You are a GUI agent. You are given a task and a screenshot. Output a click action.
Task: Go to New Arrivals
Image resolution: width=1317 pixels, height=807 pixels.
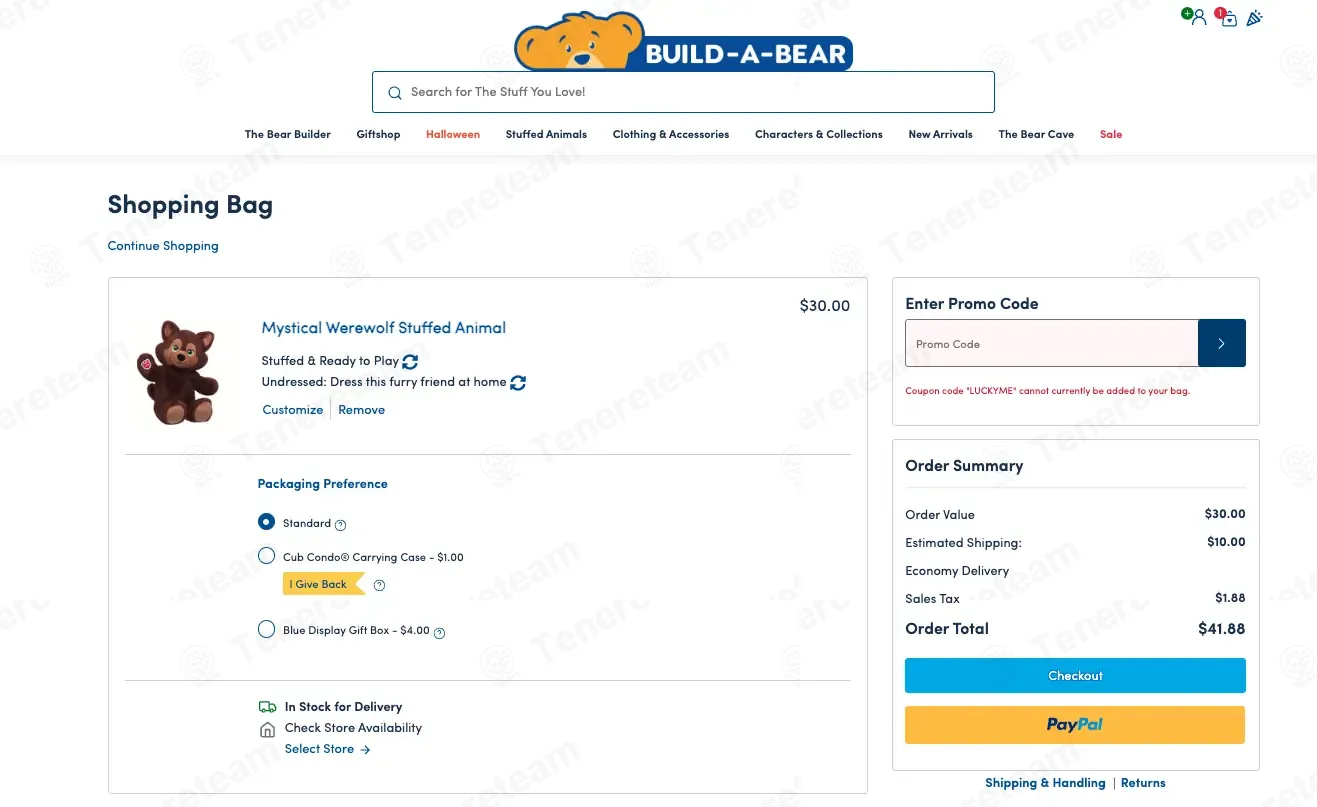click(x=940, y=134)
